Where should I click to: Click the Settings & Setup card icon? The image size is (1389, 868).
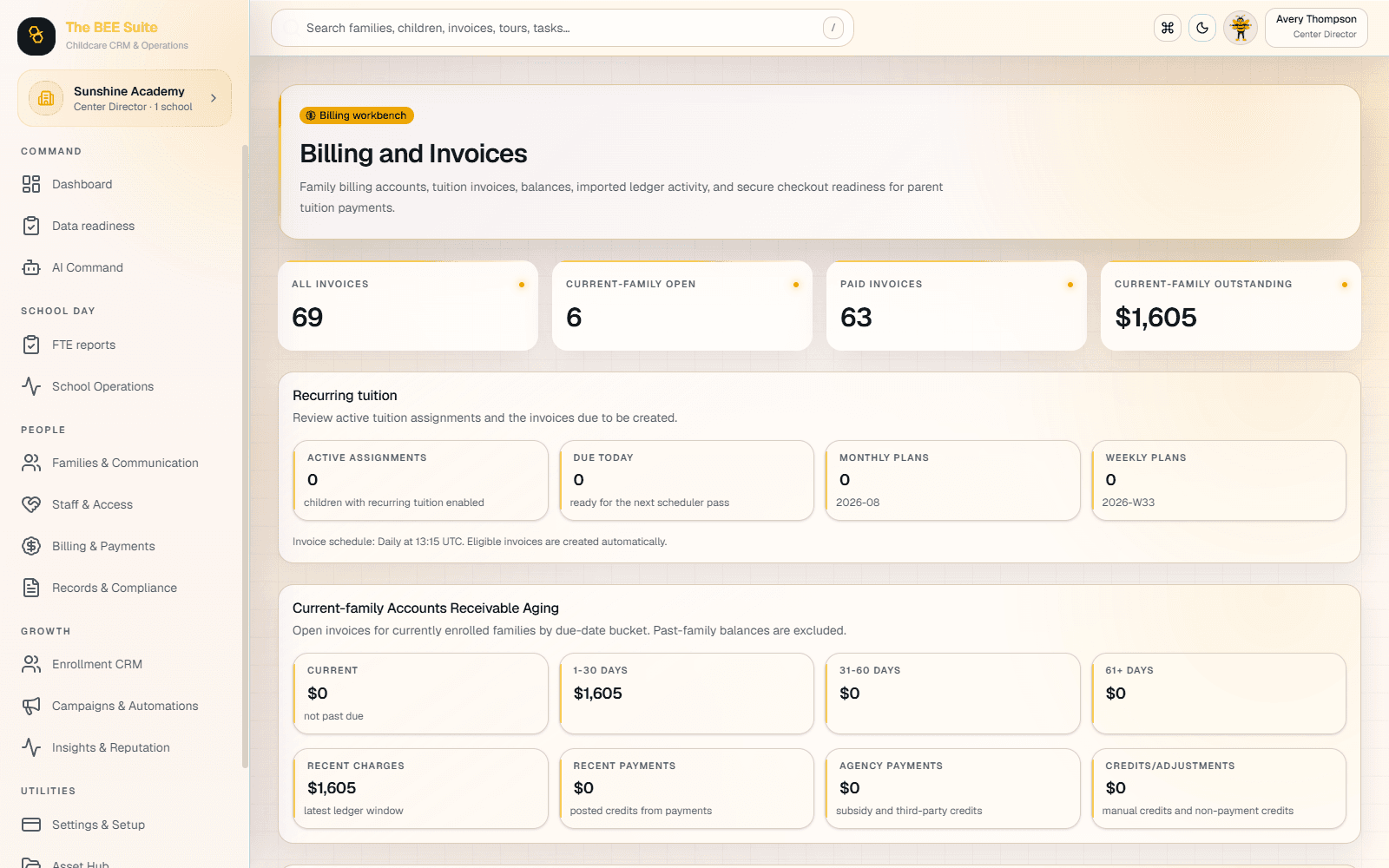click(x=31, y=825)
